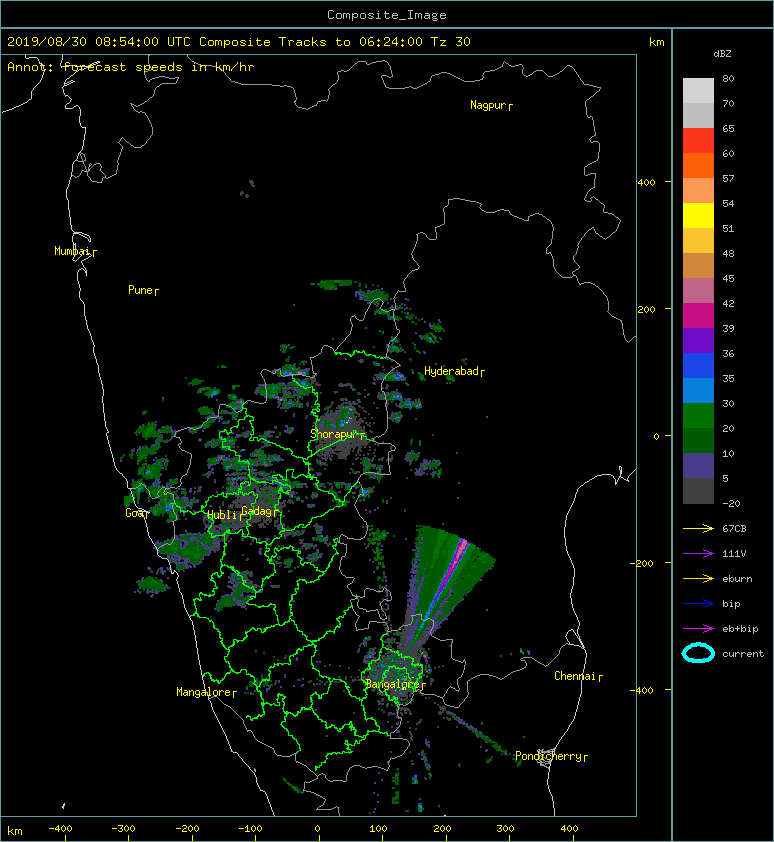
Task: Select the light orange dBZ swatch between 57 and 54
Action: (698, 191)
